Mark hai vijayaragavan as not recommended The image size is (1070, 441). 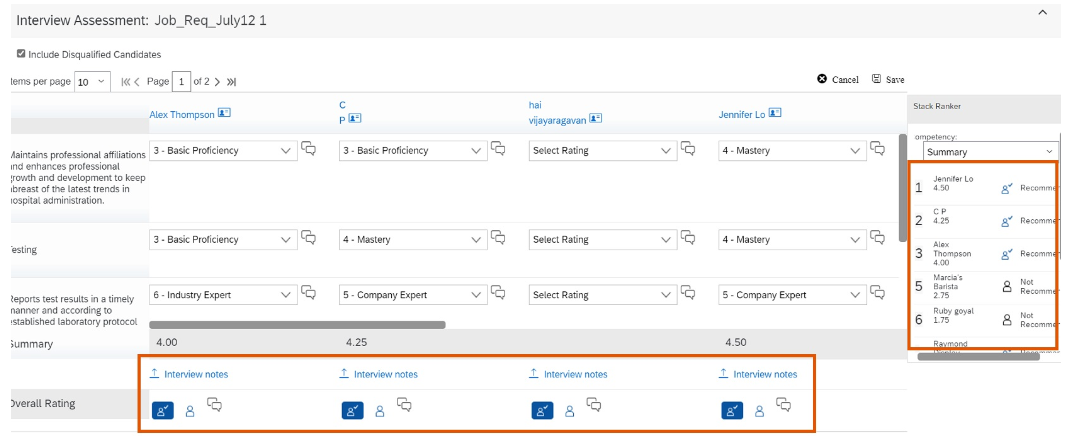tap(570, 411)
